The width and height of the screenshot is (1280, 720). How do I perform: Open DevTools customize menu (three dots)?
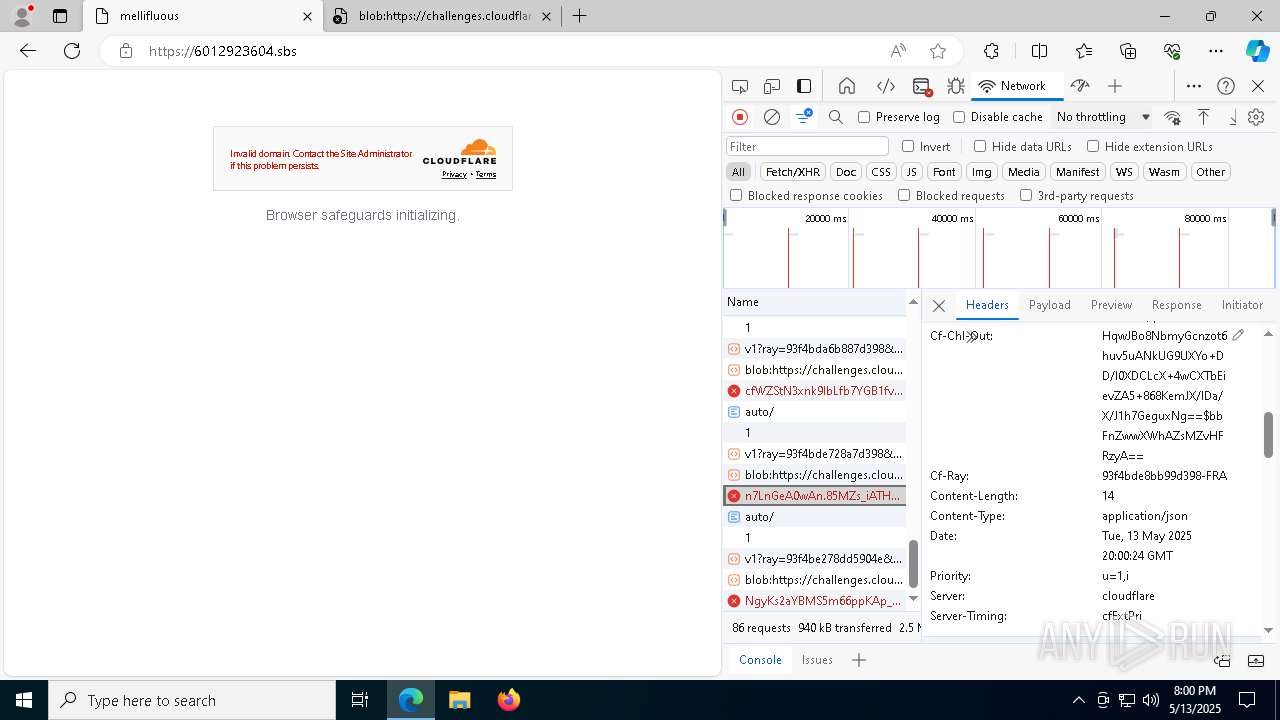point(1194,86)
